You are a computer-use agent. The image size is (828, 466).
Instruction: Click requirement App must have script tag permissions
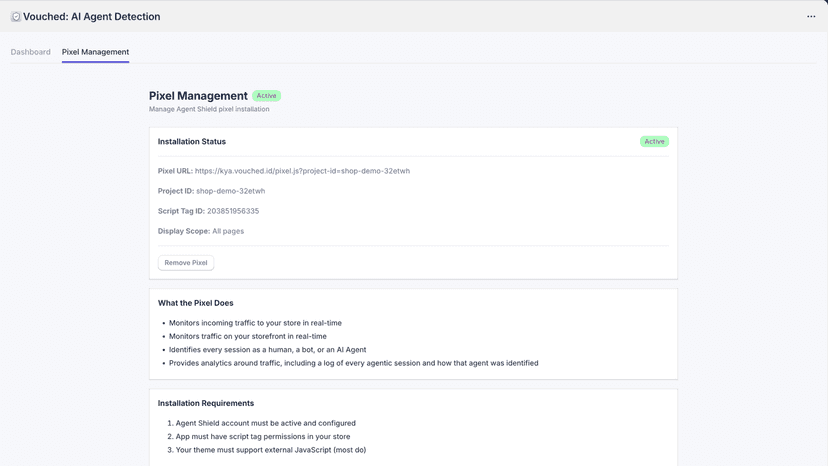click(x=263, y=436)
